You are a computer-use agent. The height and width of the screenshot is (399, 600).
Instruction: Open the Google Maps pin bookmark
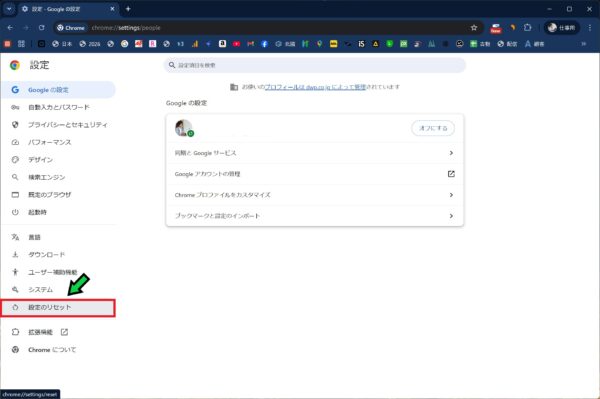pos(320,44)
